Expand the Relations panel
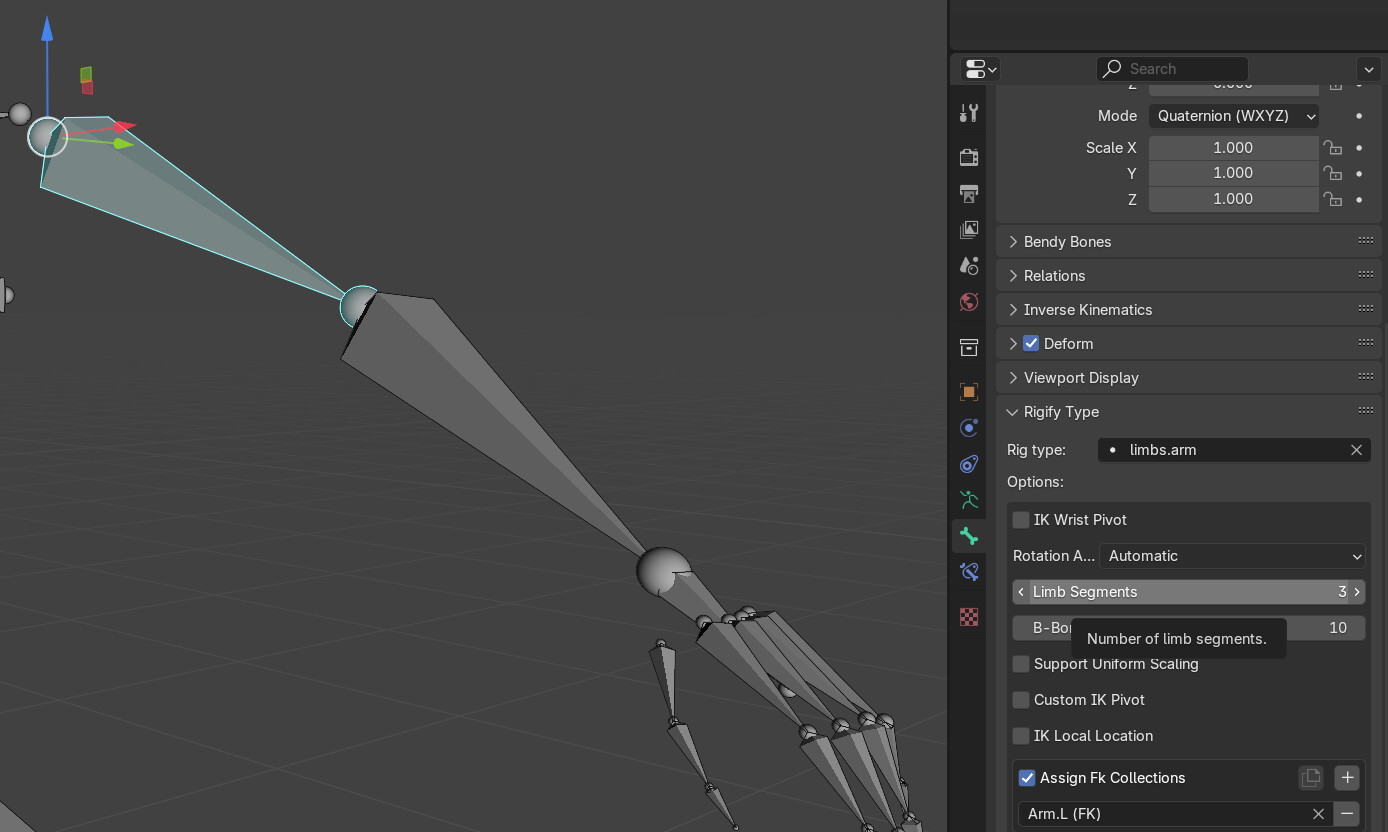 tap(1013, 276)
